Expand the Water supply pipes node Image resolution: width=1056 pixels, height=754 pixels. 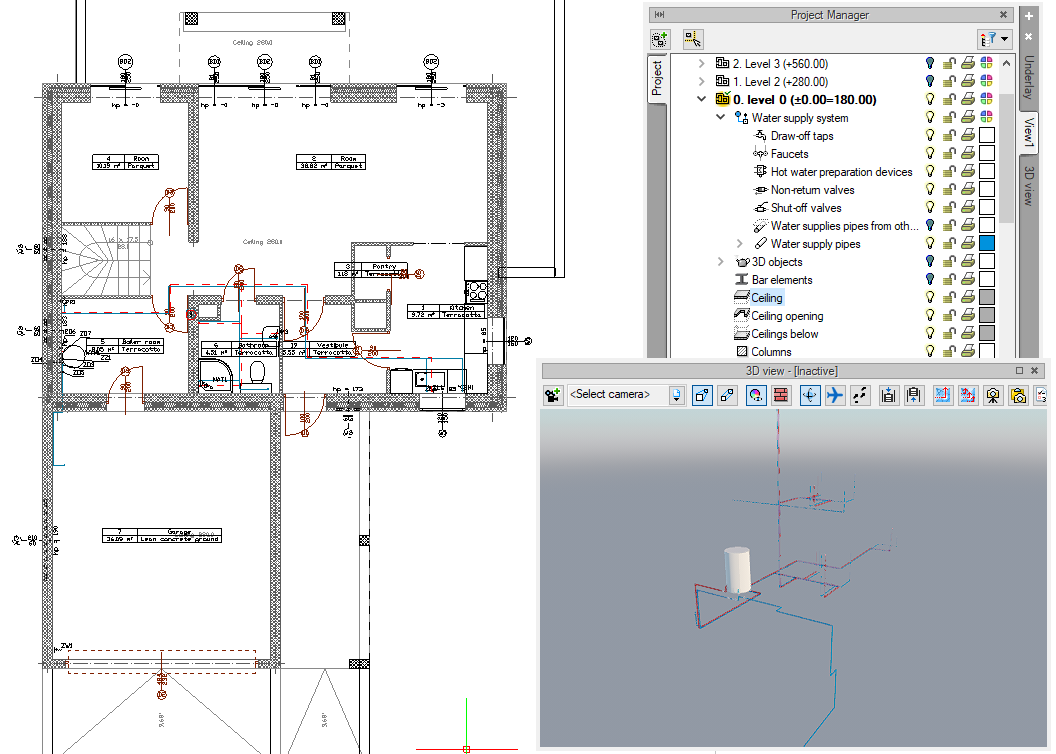click(x=739, y=243)
